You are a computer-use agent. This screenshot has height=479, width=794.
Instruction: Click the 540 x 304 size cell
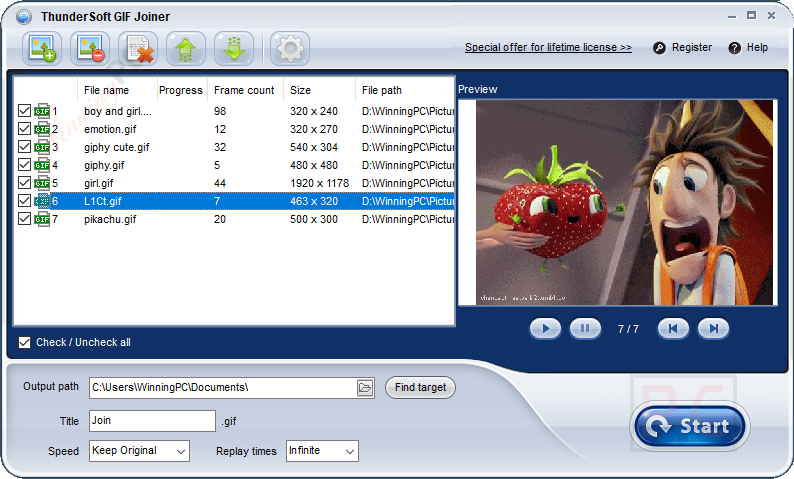(313, 147)
